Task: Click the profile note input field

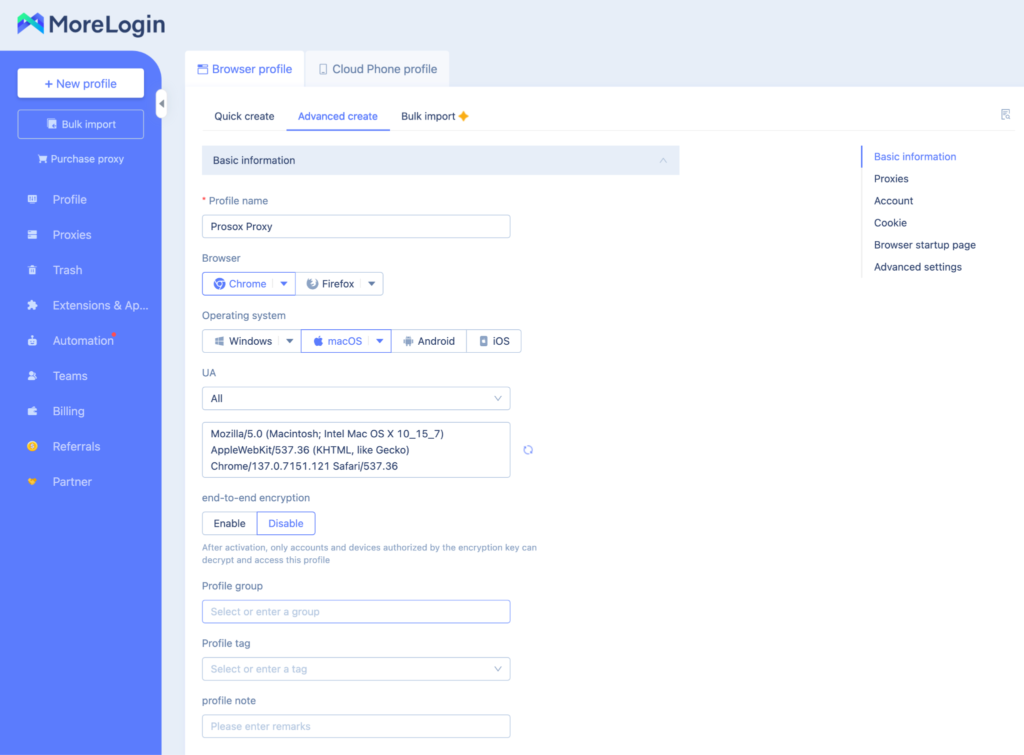Action: (356, 726)
